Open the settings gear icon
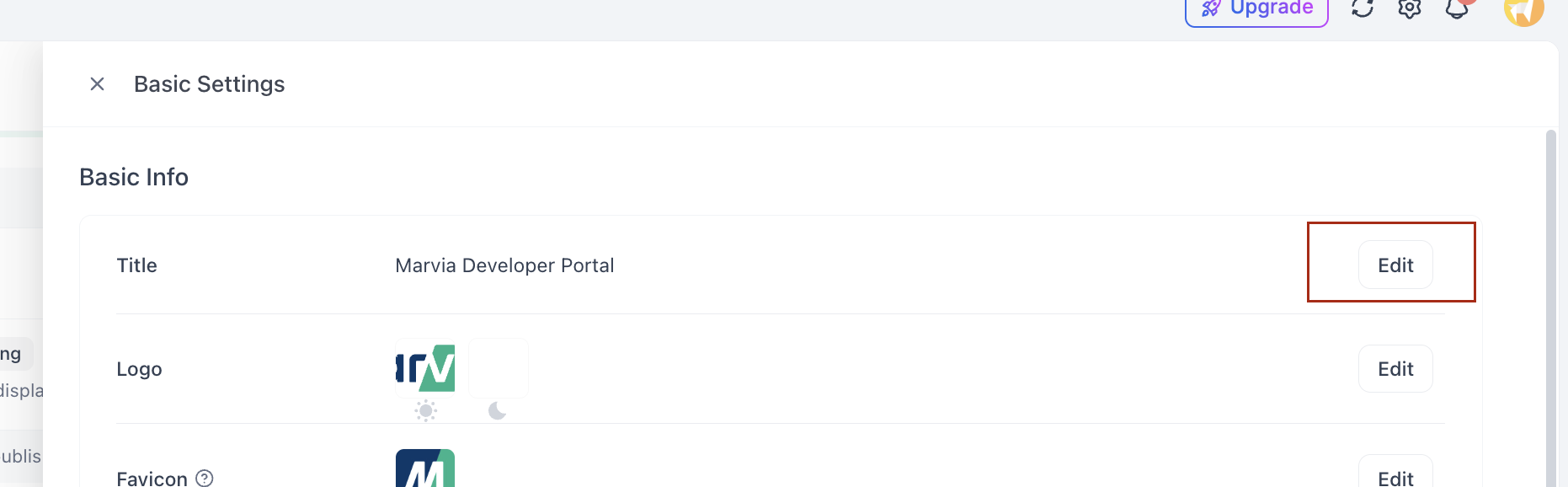The height and width of the screenshot is (487, 1568). (1410, 8)
